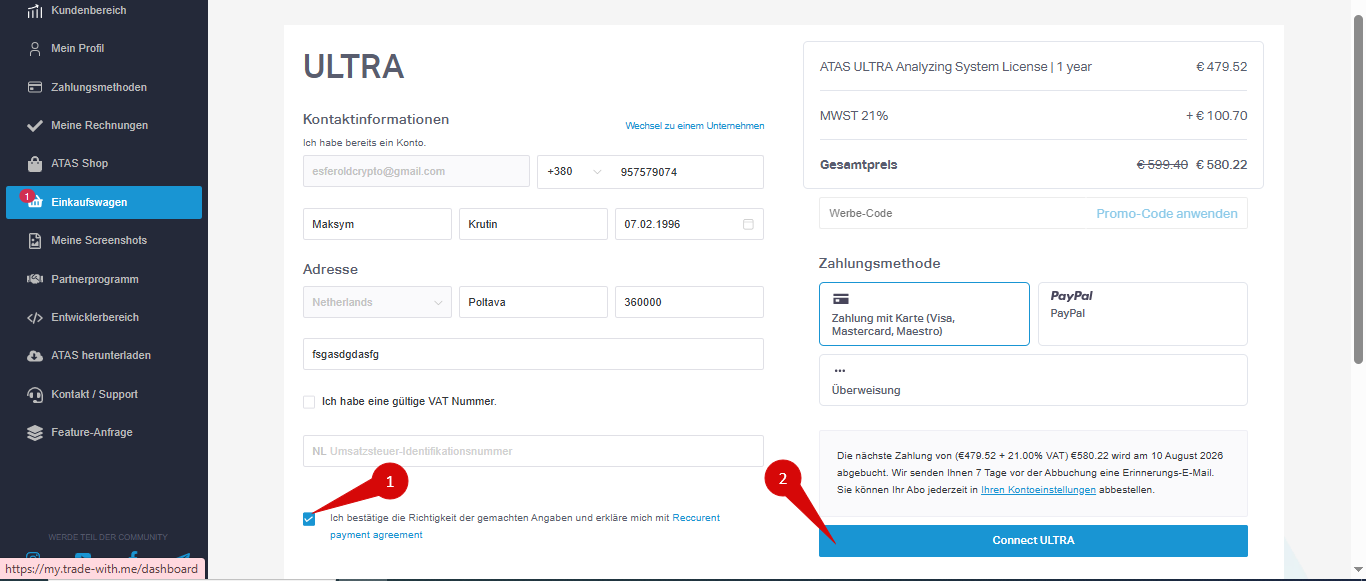The image size is (1366, 581).
Task: Click Wechsel zu einem Unternehmen link
Action: coord(695,126)
